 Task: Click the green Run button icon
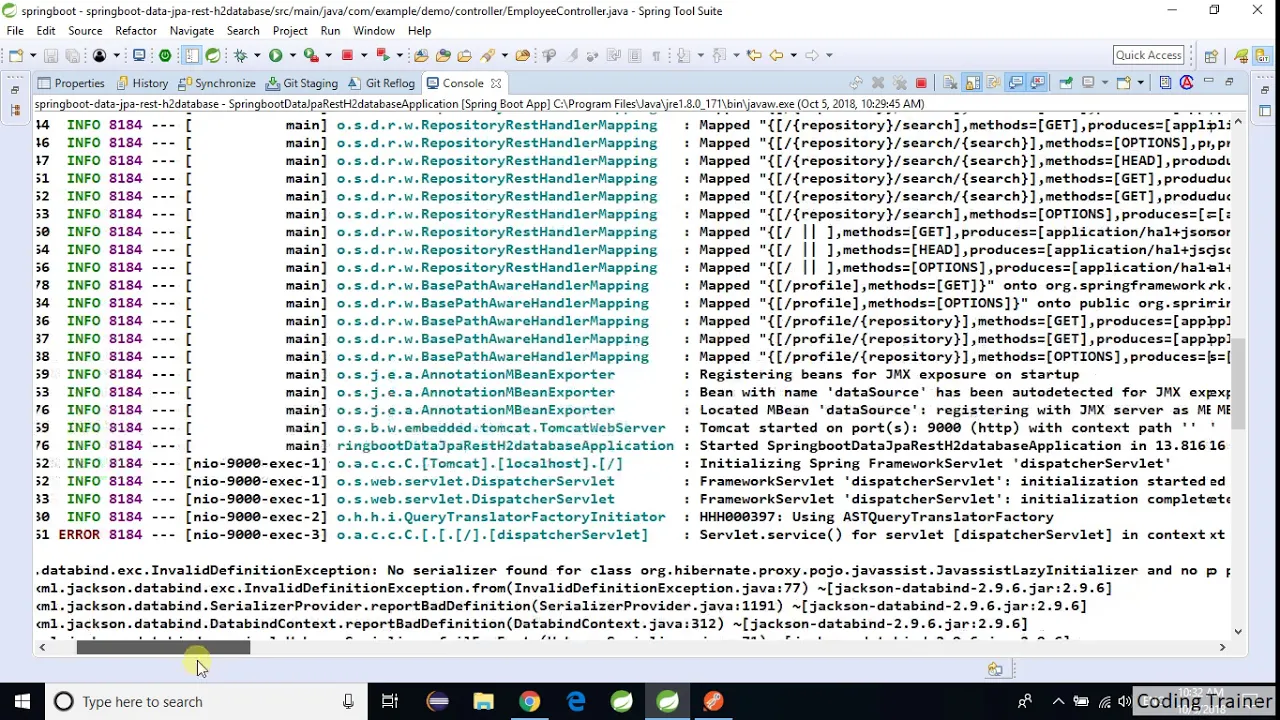pyautogui.click(x=275, y=55)
